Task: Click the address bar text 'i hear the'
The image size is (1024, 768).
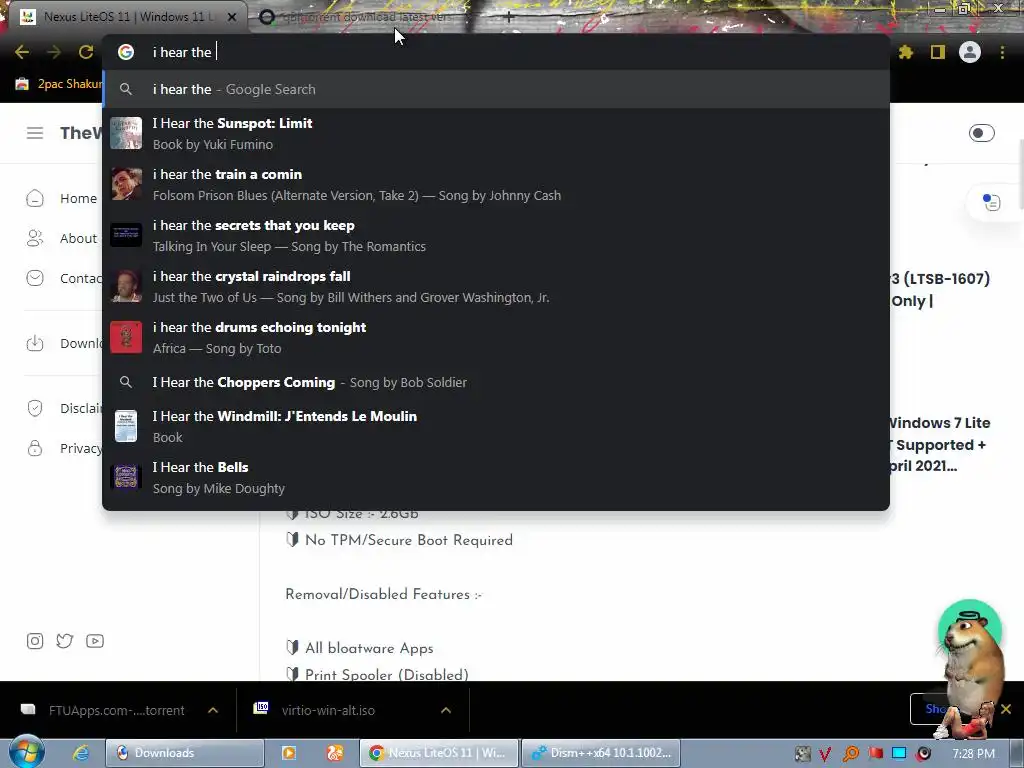Action: (x=182, y=52)
